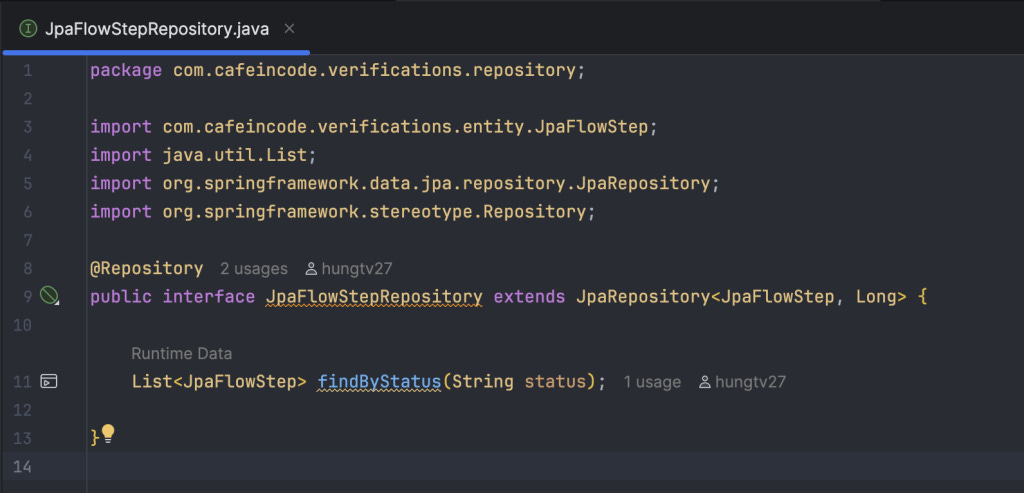
Task: Click the @Repository annotation
Action: click(x=147, y=268)
